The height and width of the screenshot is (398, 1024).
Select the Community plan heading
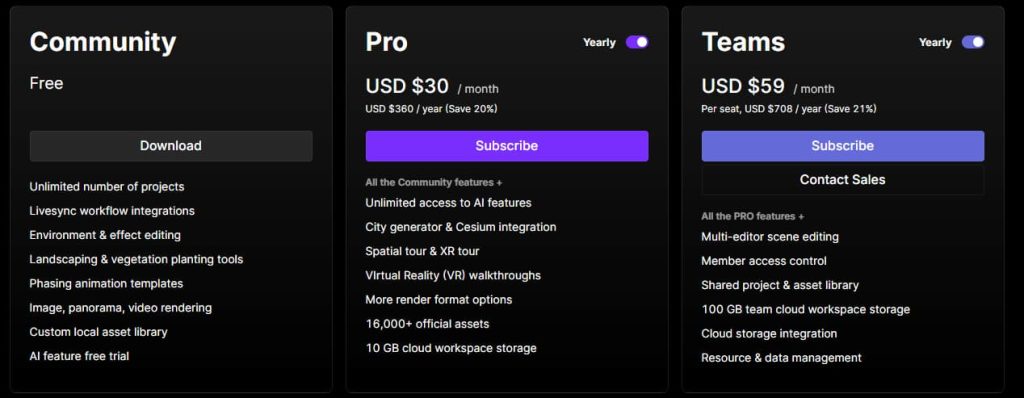coord(103,42)
